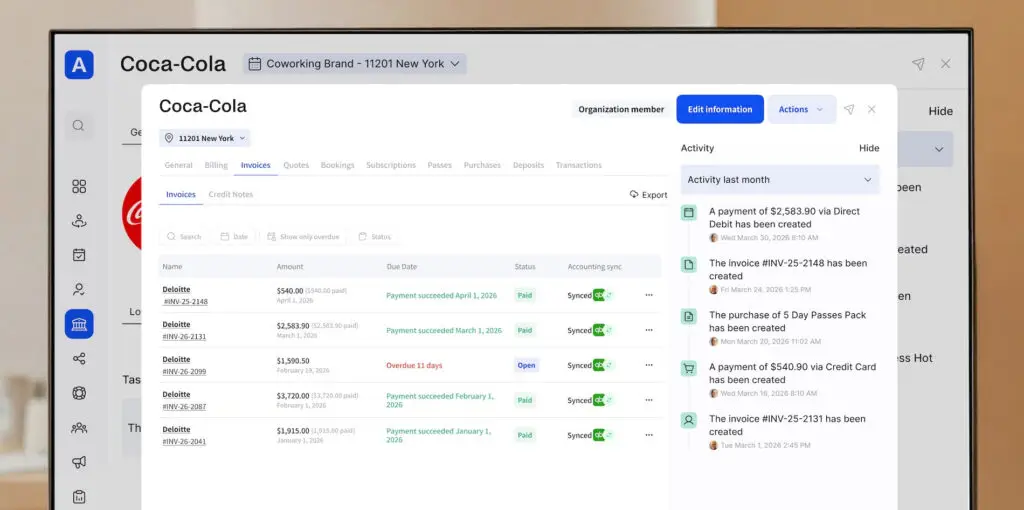Image resolution: width=1024 pixels, height=510 pixels.
Task: Switch to the Billing tab
Action: tap(216, 165)
